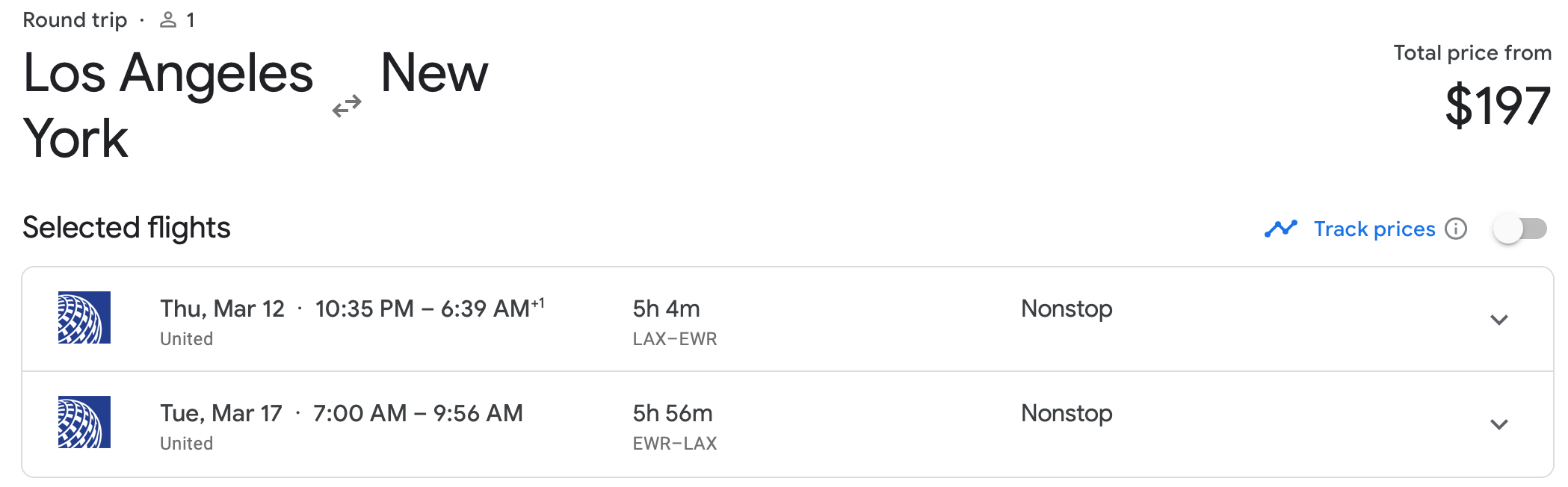The height and width of the screenshot is (487, 1568).
Task: Click the Los Angeles heading text
Action: coord(168,74)
